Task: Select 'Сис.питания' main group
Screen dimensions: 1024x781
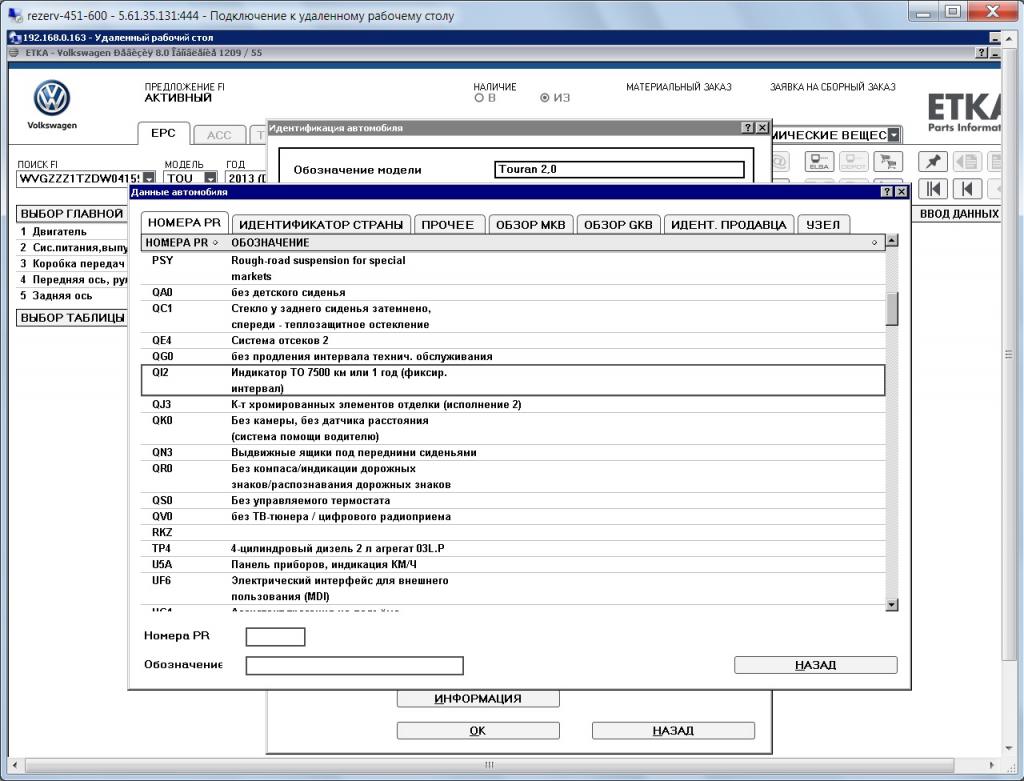Action: tap(72, 247)
